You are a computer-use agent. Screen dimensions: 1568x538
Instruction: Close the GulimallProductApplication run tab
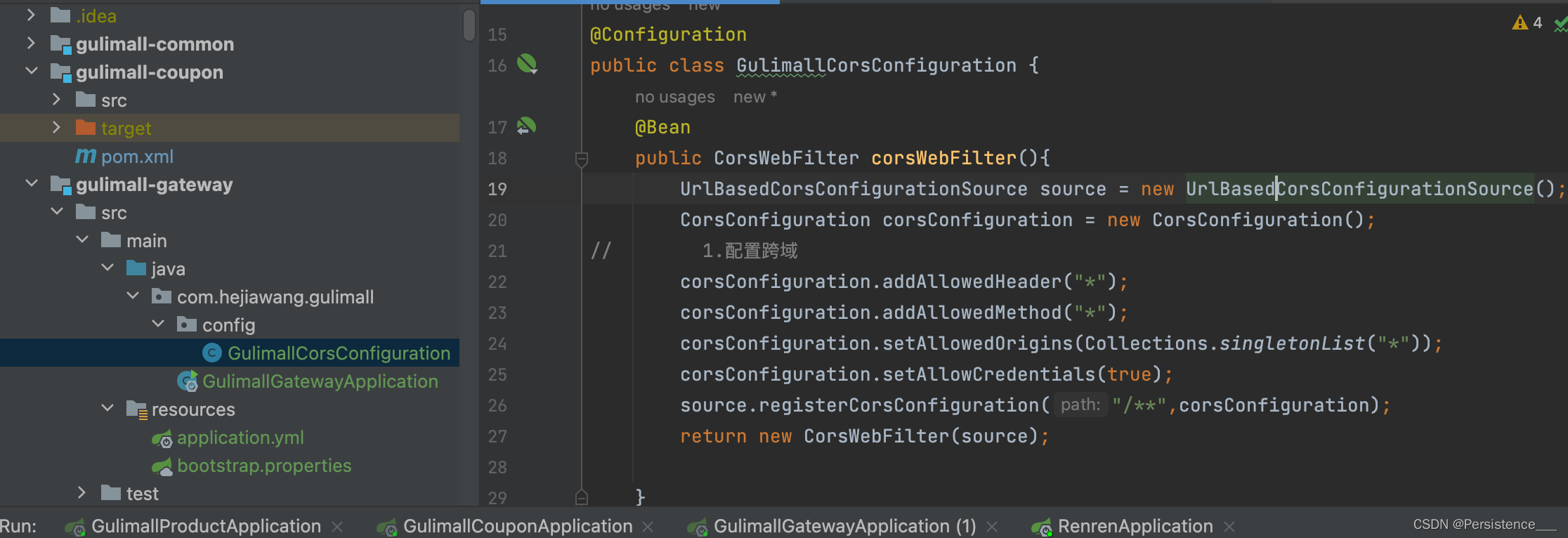[x=337, y=527]
